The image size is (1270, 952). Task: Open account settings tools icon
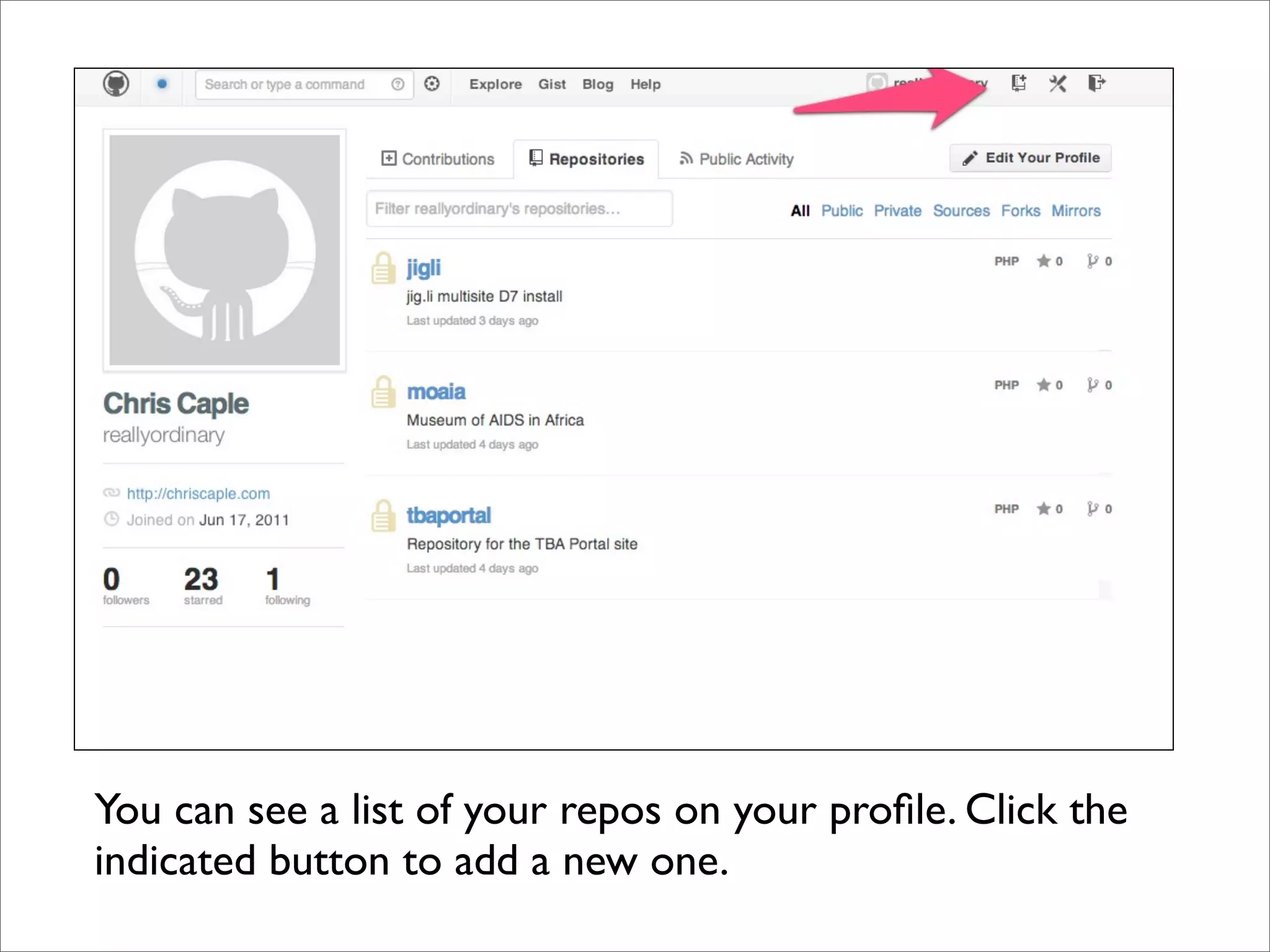(1058, 83)
